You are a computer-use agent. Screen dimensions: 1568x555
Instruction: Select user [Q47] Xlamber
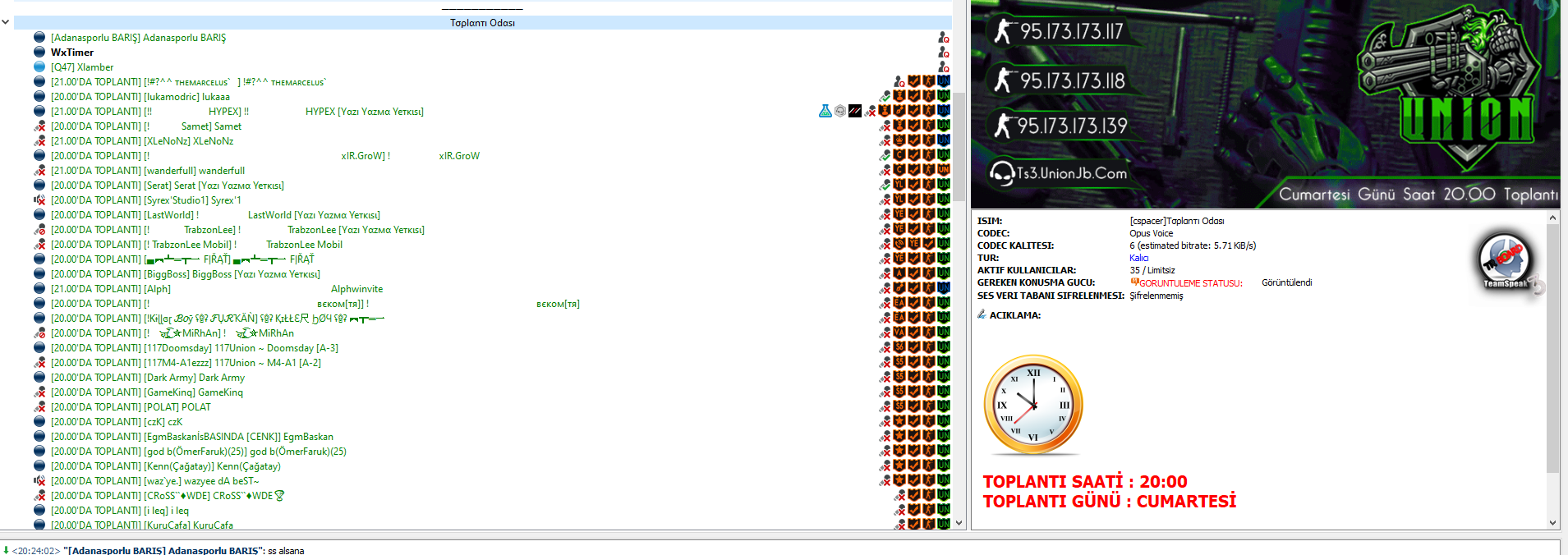coord(82,67)
